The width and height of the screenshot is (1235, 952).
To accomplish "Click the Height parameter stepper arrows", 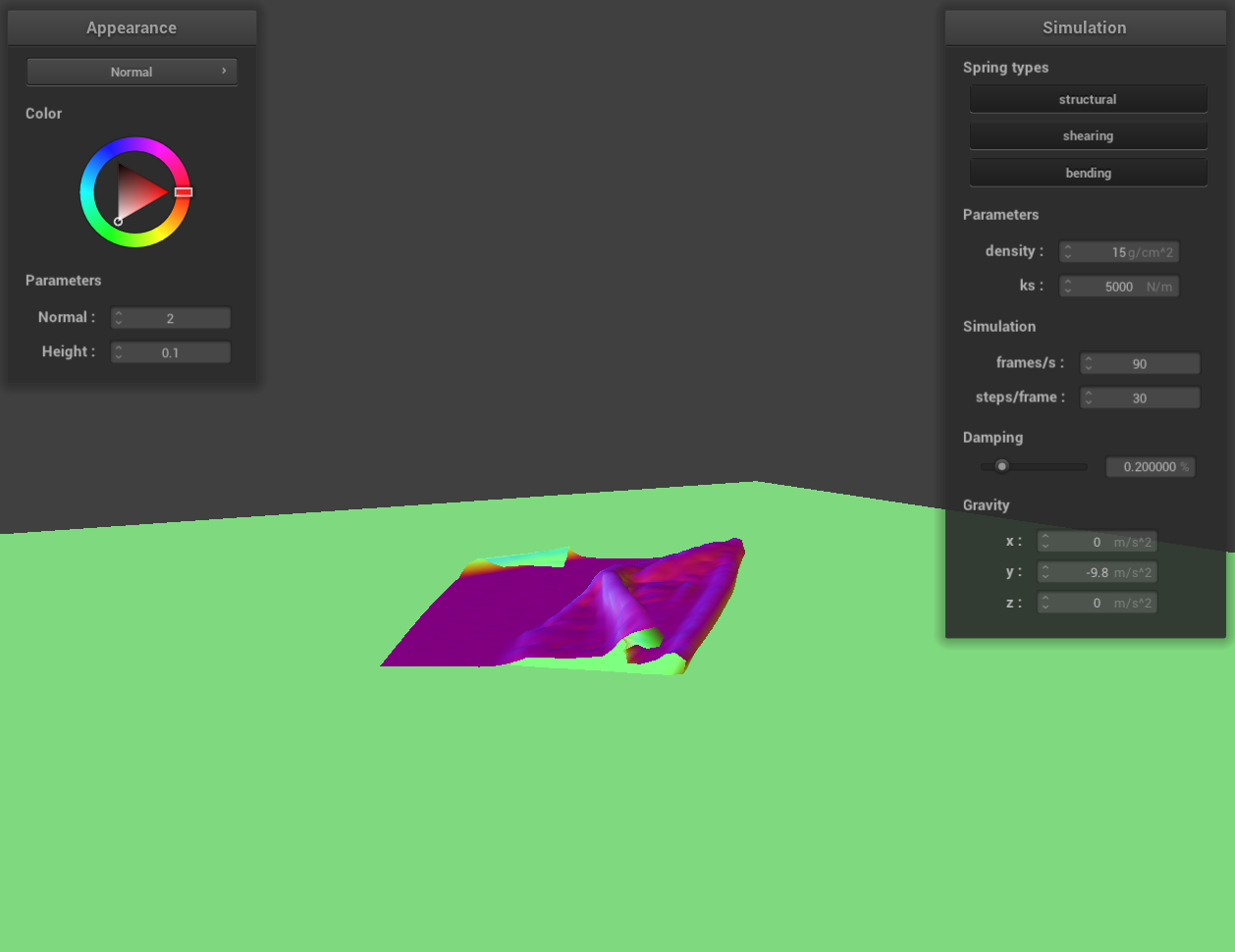I will [x=119, y=352].
